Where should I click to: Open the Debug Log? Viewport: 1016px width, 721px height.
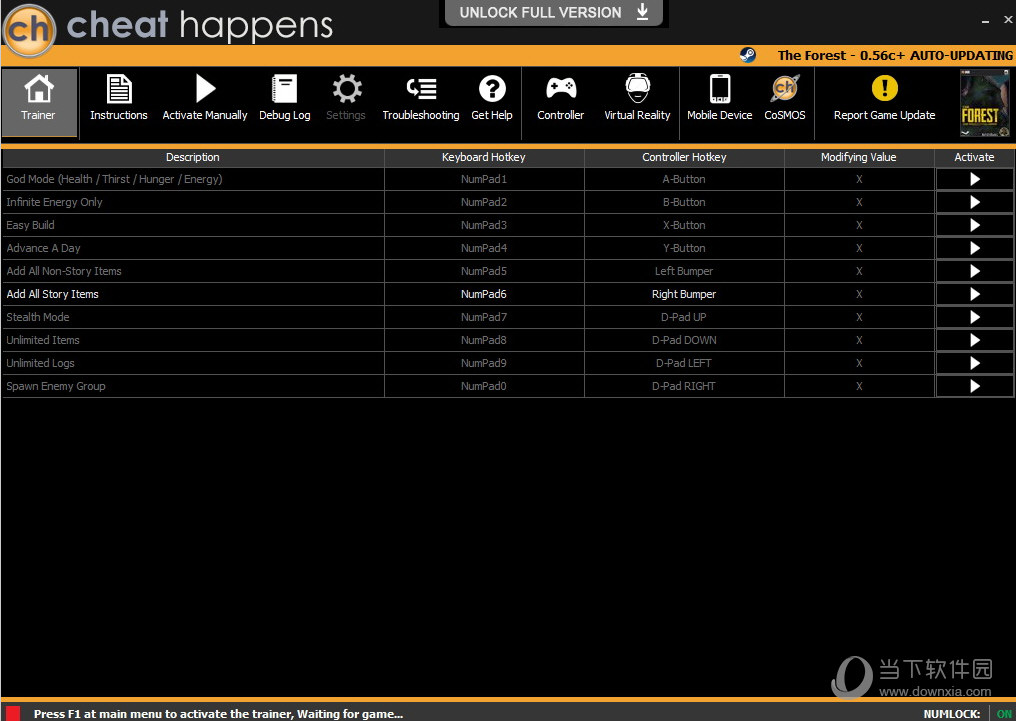coord(284,98)
